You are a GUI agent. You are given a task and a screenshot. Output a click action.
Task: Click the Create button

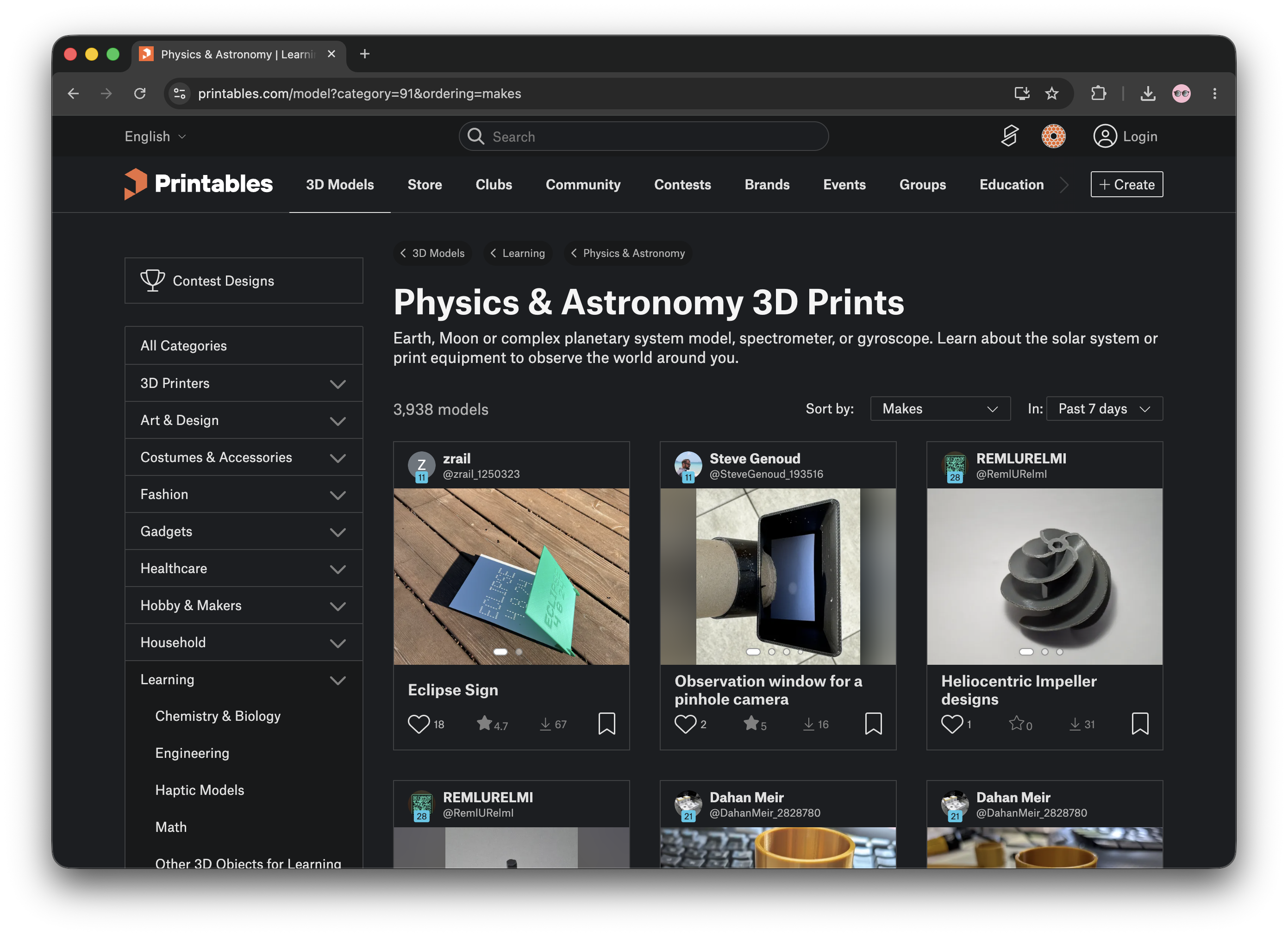point(1126,184)
